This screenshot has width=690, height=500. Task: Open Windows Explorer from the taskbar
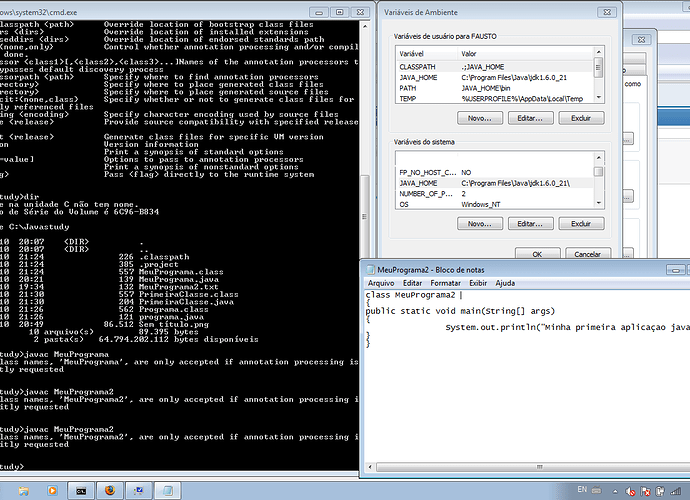point(24,490)
